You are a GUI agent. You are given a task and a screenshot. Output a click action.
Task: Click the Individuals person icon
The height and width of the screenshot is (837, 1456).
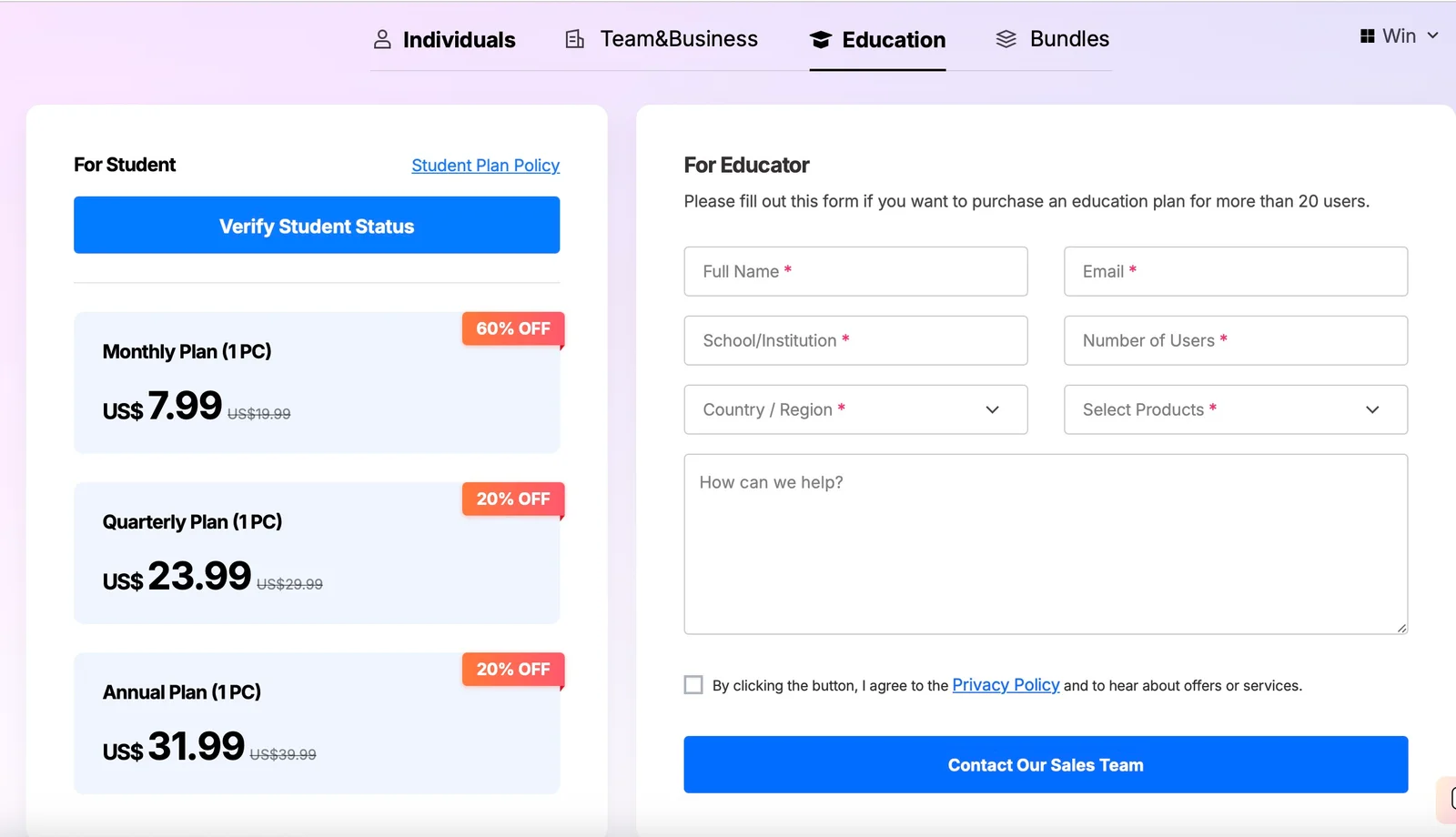(x=382, y=39)
